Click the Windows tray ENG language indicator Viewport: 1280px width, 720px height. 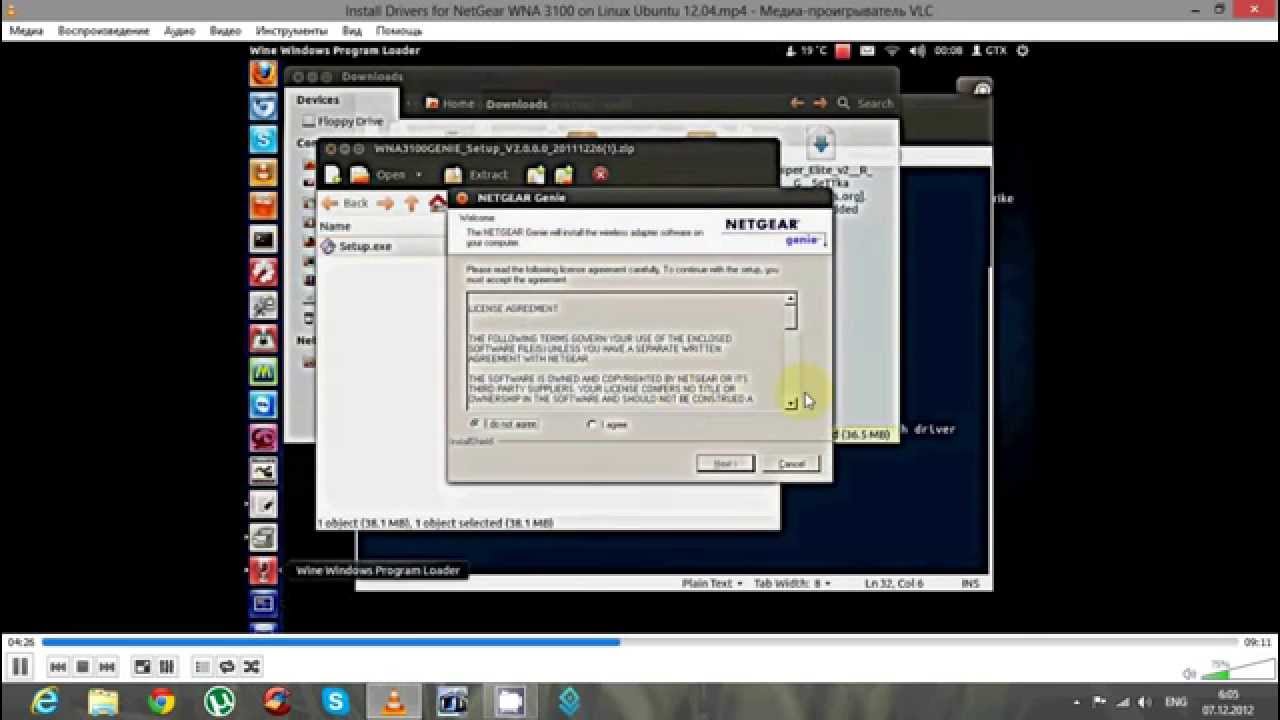click(1177, 702)
